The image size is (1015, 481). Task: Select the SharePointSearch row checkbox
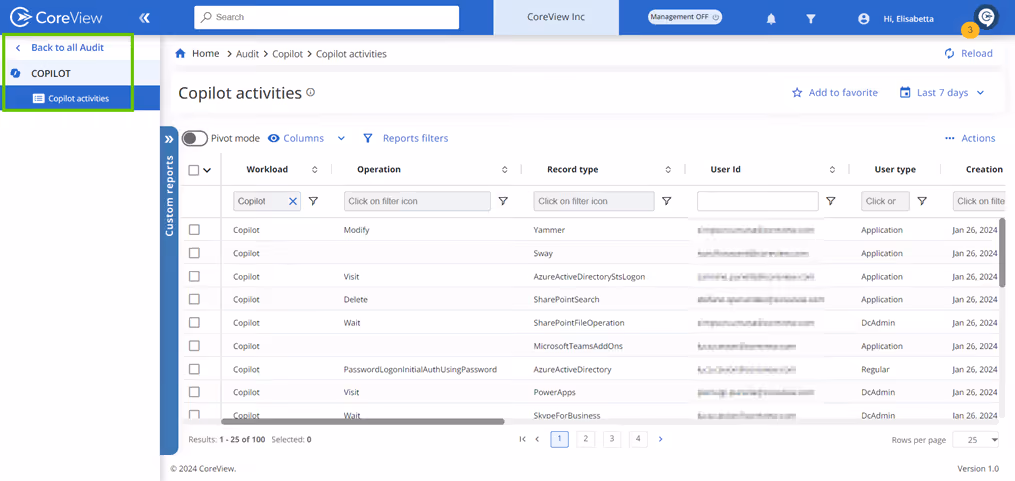pos(194,300)
